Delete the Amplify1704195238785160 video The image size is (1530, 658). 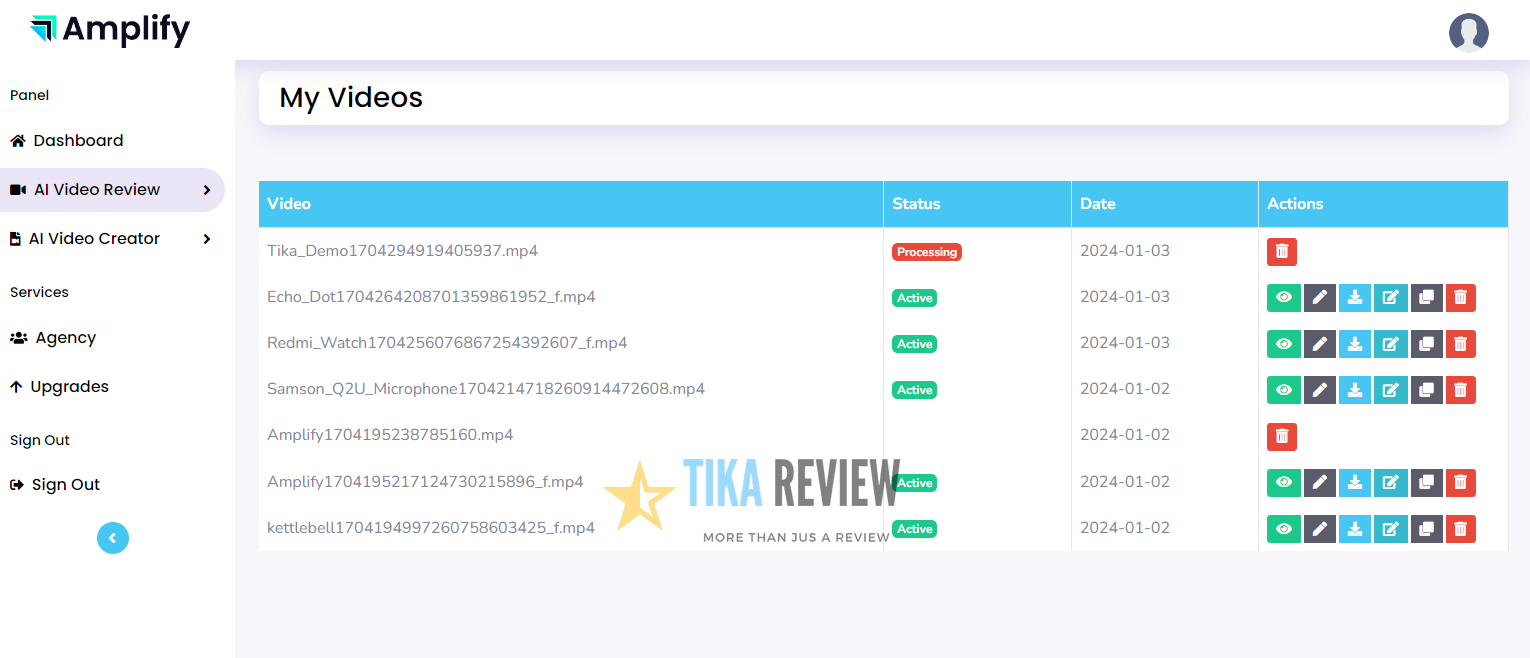click(1282, 436)
